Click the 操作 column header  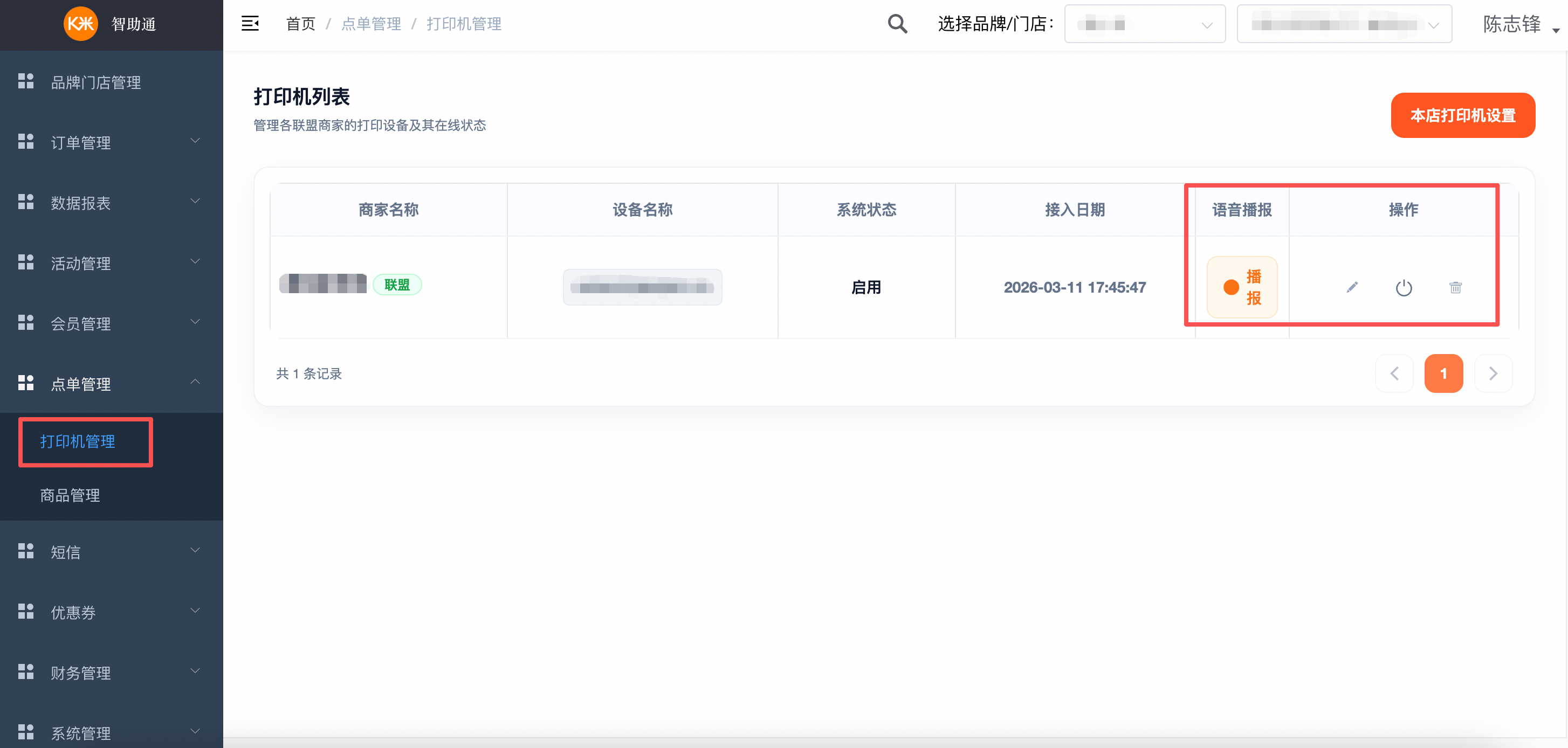[x=1404, y=210]
